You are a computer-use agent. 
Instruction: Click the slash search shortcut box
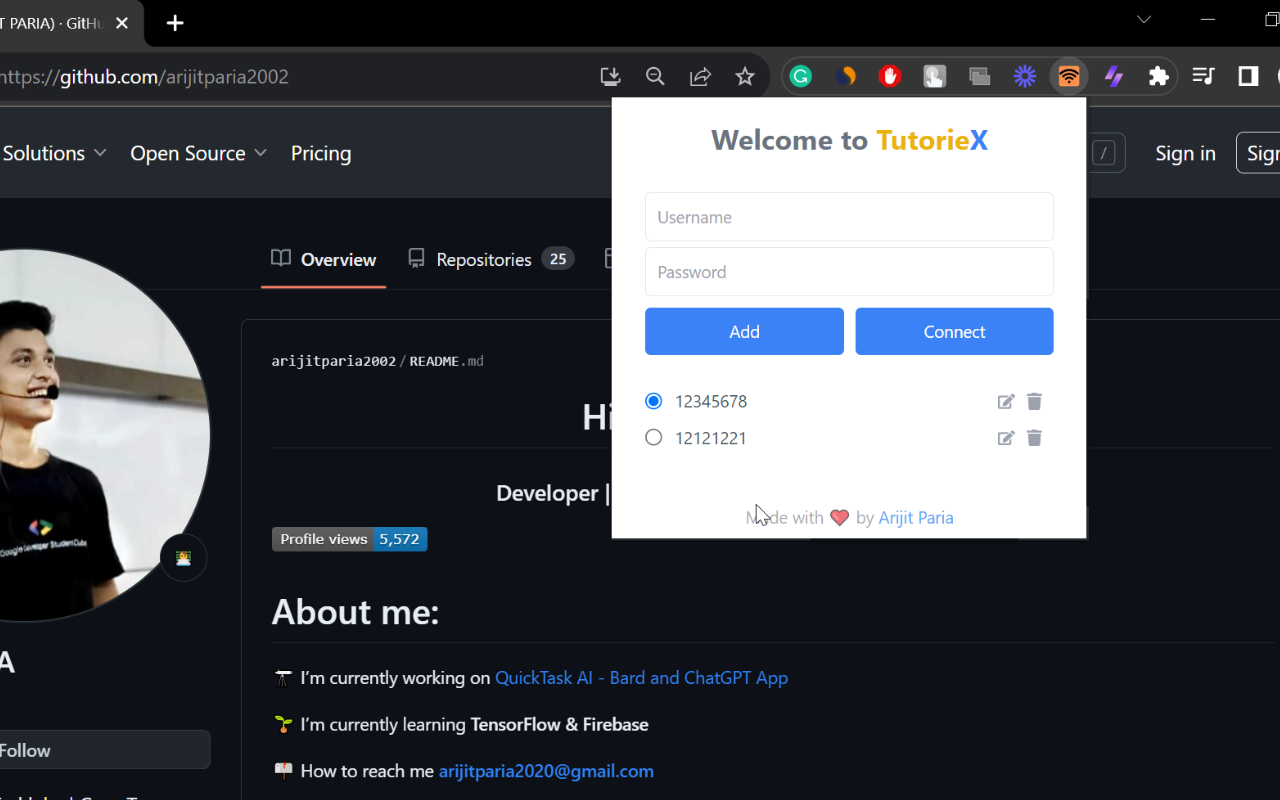[x=1104, y=153]
